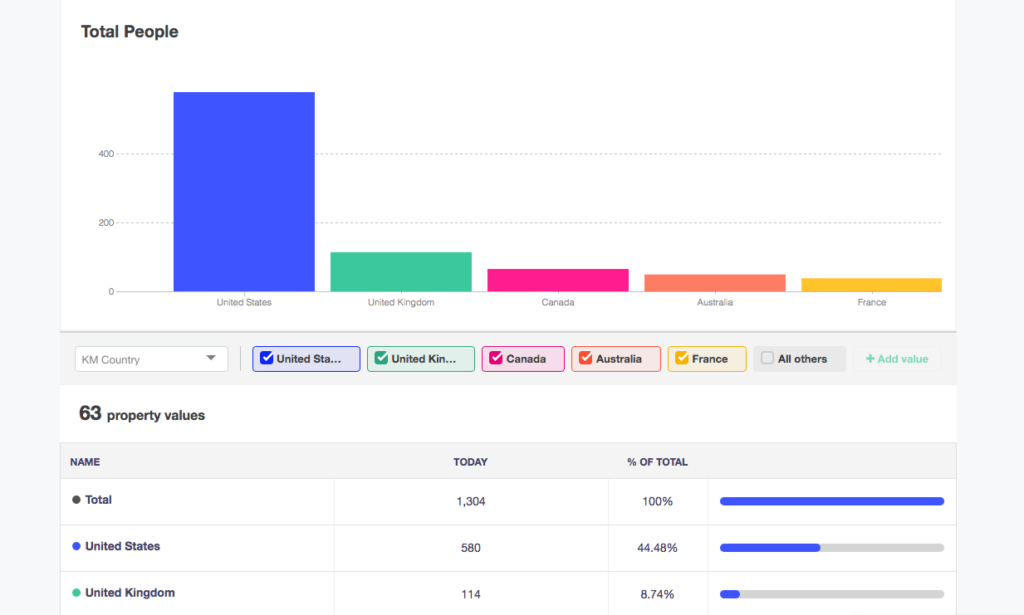Click the Total People chart title
This screenshot has height=615, width=1024.
[128, 31]
